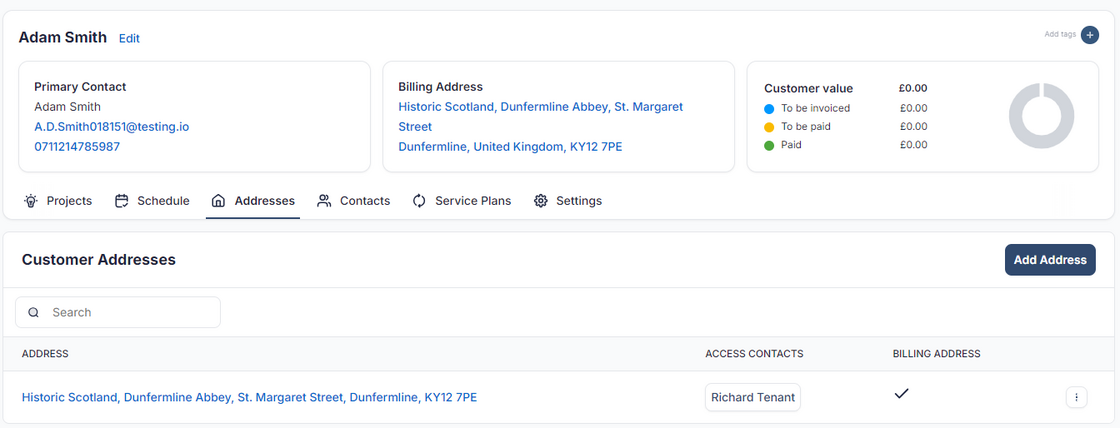Click the Addresses house icon
This screenshot has height=428, width=1120.
(218, 201)
